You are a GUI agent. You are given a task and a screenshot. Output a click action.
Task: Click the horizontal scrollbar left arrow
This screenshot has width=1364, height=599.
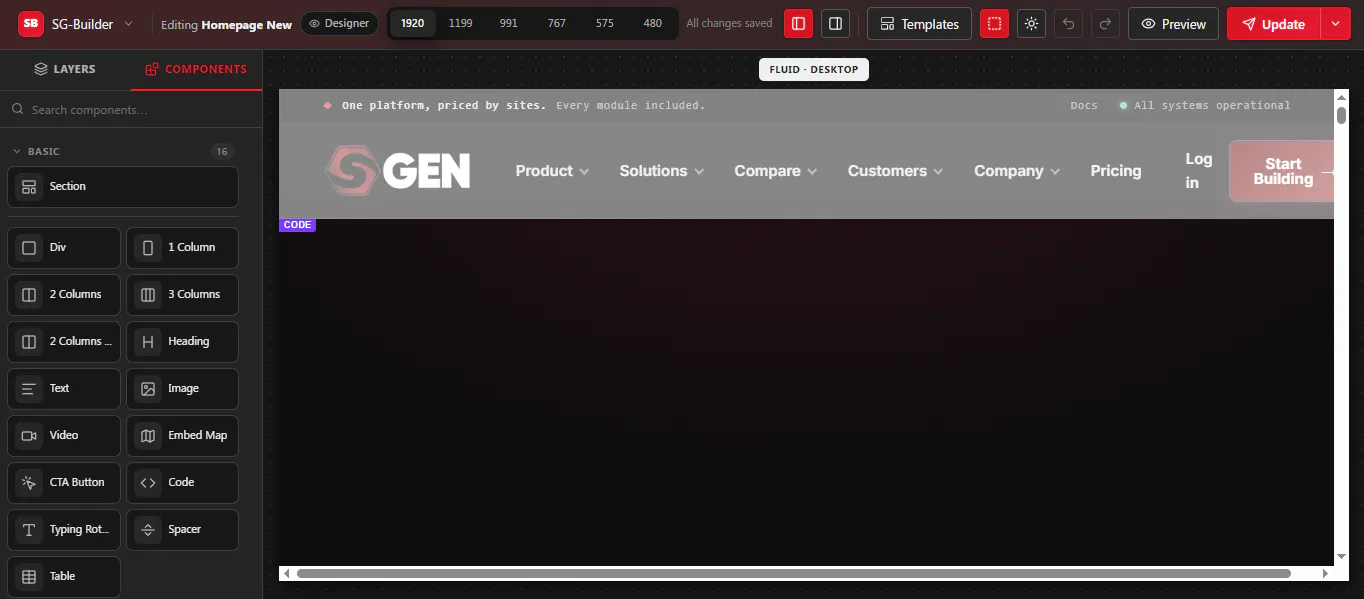(287, 573)
